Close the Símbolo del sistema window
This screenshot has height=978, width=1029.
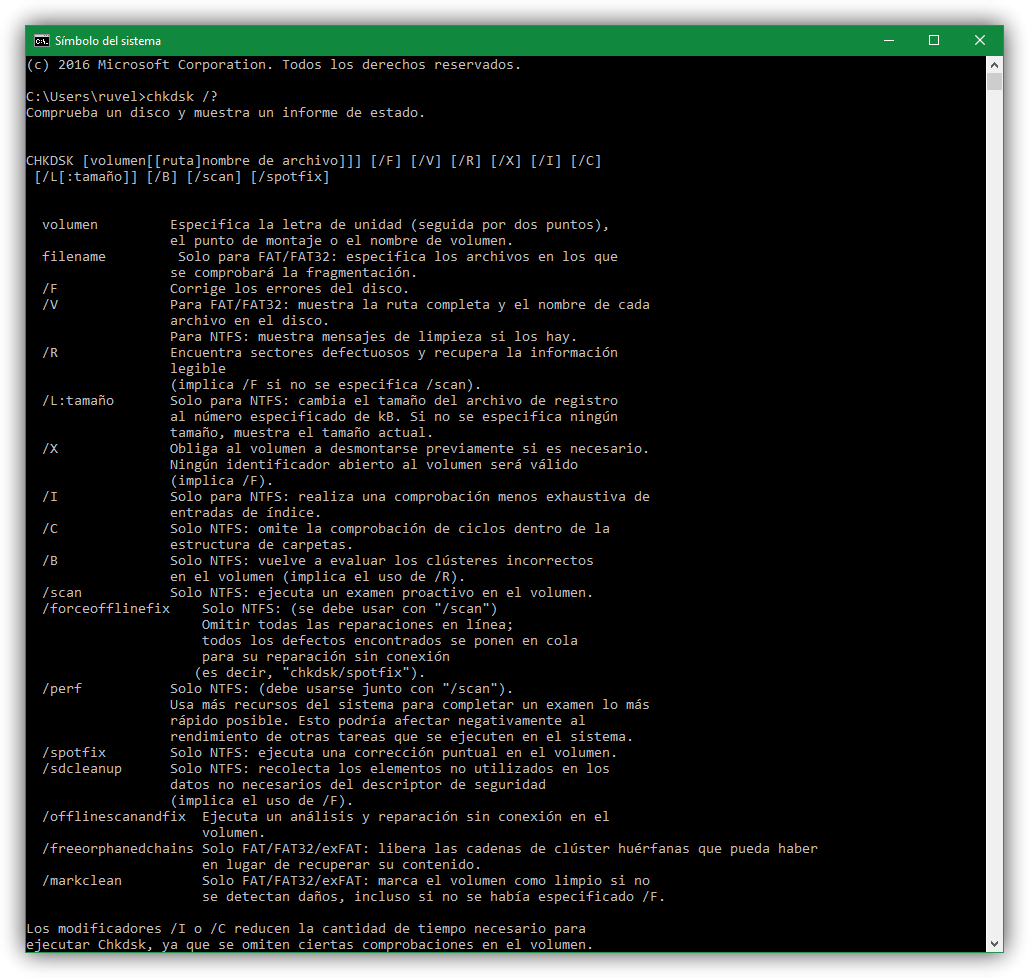coord(980,41)
